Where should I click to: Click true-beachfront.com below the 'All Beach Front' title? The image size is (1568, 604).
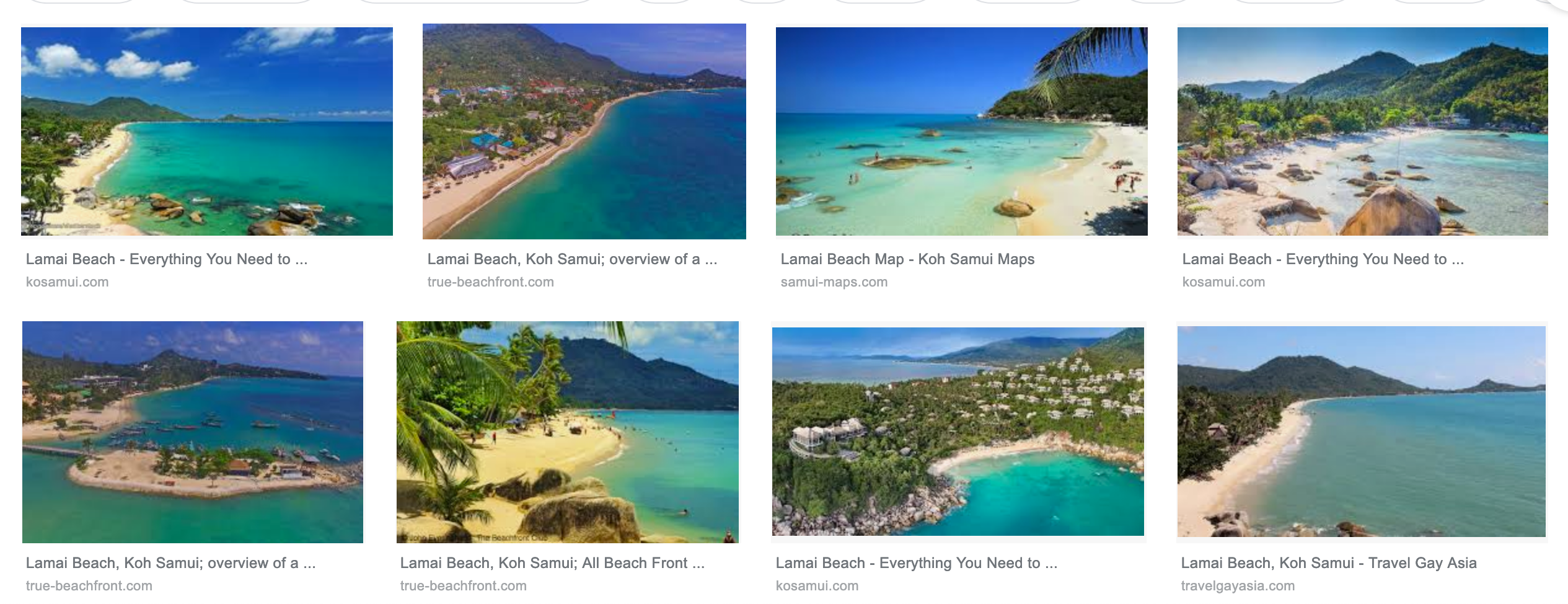464,586
